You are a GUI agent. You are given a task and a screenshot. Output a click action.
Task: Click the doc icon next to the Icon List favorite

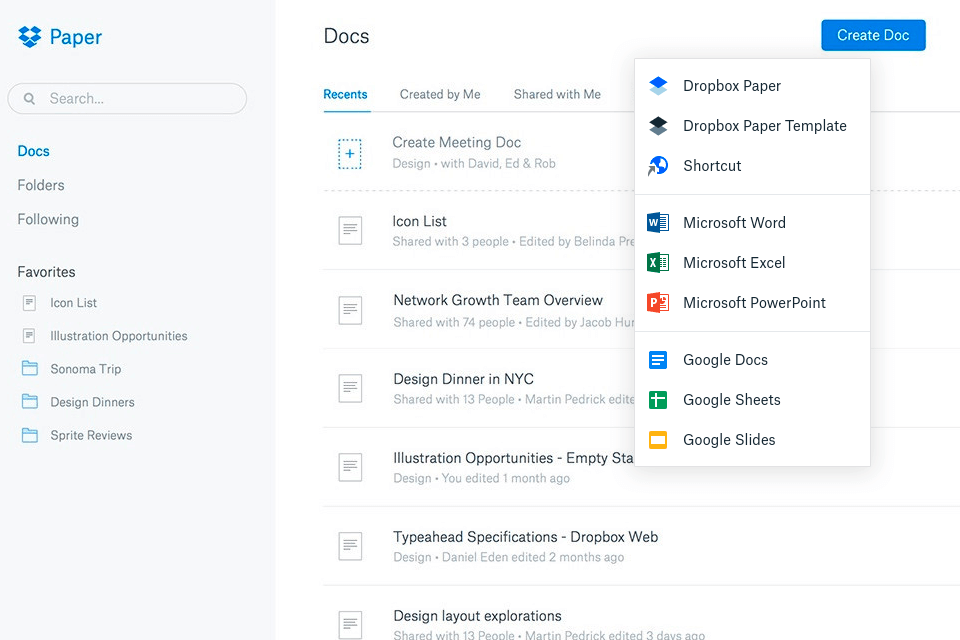tap(29, 303)
